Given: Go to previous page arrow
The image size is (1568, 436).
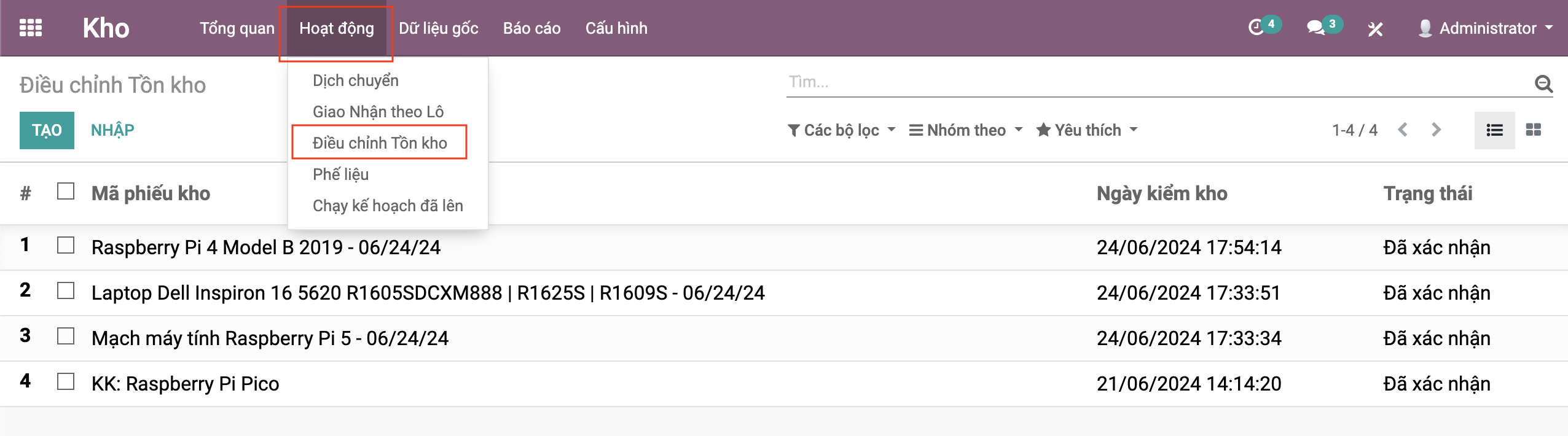Looking at the screenshot, I should click(1403, 130).
